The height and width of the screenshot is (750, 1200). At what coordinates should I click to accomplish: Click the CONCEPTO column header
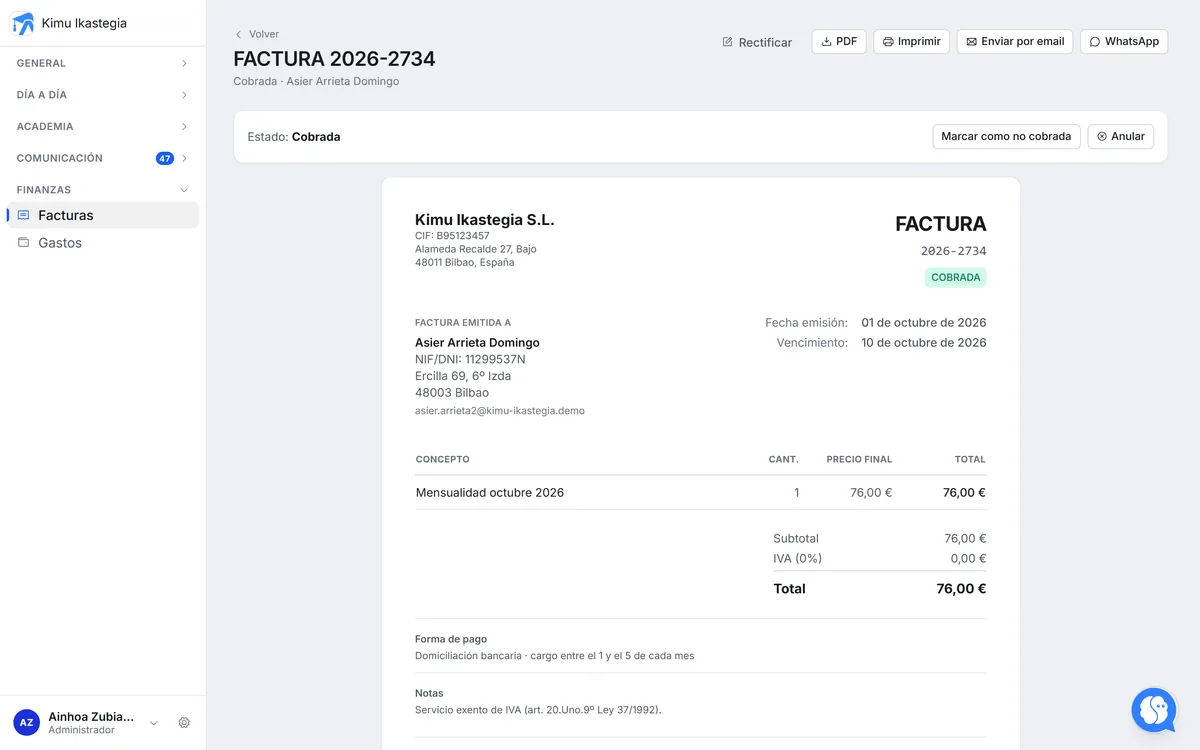pos(442,460)
